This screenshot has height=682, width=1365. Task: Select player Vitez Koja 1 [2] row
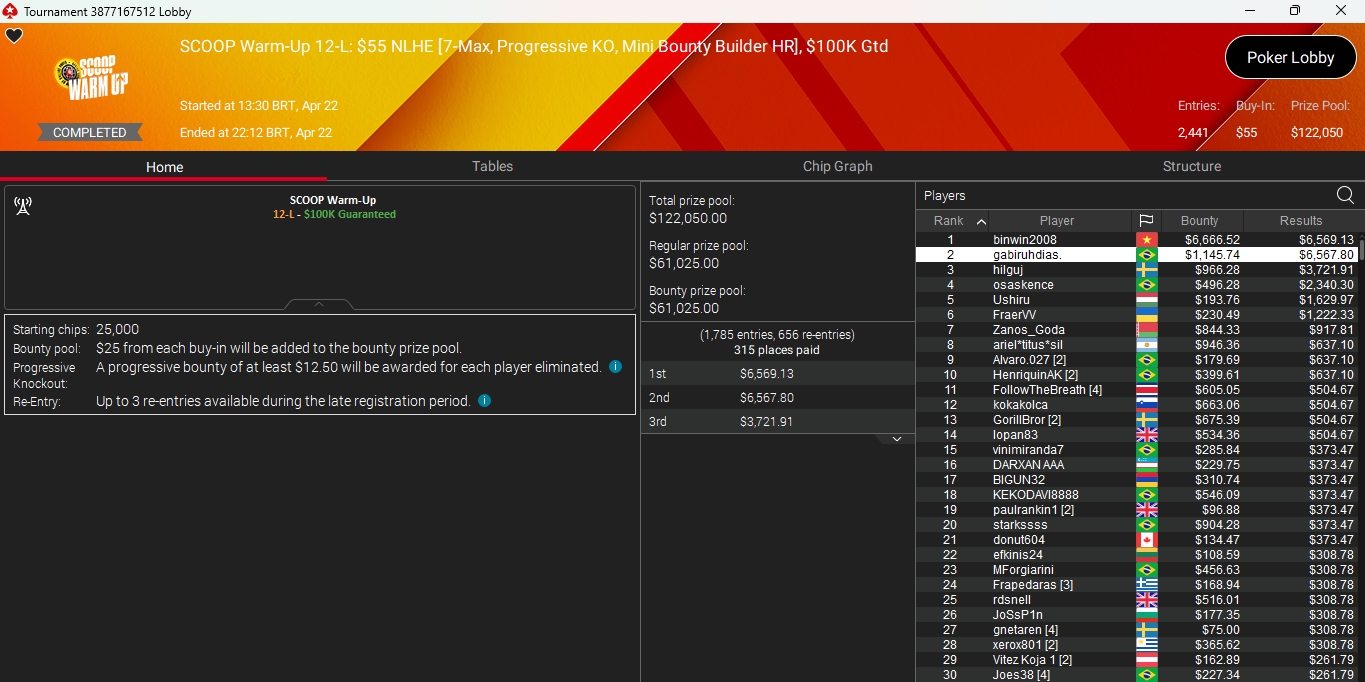click(1137, 660)
